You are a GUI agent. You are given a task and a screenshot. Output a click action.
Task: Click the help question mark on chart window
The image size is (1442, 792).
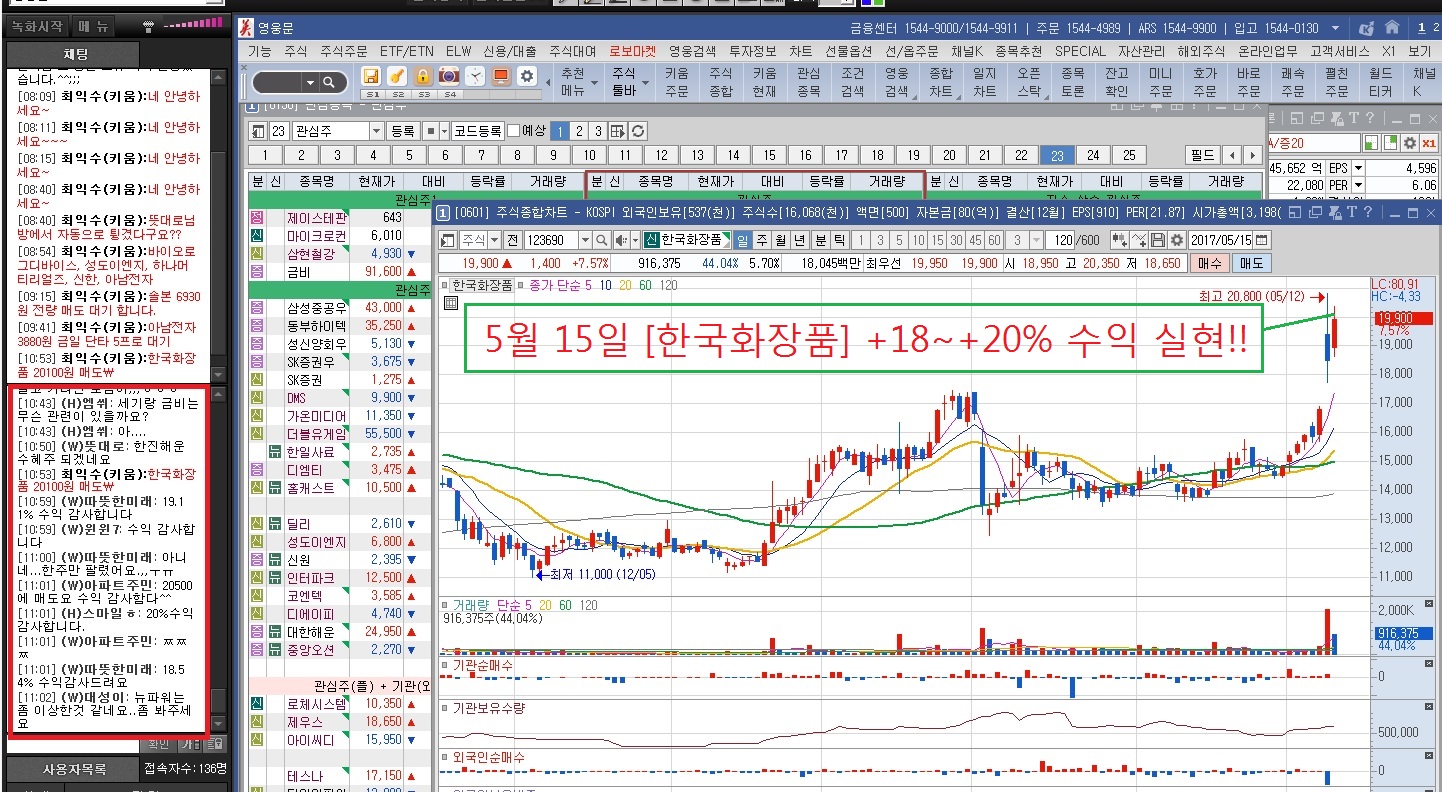pyautogui.click(x=1369, y=212)
